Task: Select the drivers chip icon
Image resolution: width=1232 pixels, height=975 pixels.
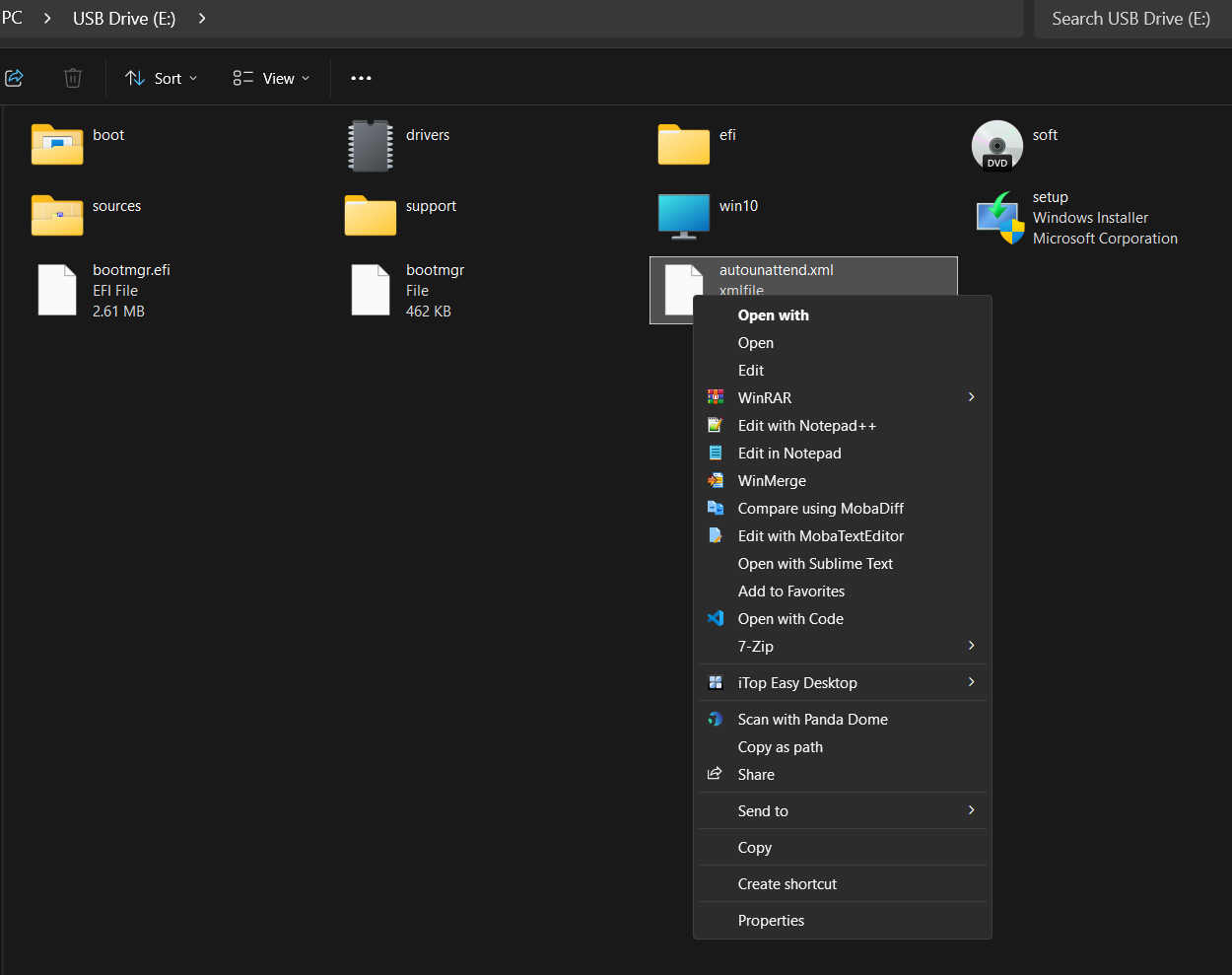Action: (371, 145)
